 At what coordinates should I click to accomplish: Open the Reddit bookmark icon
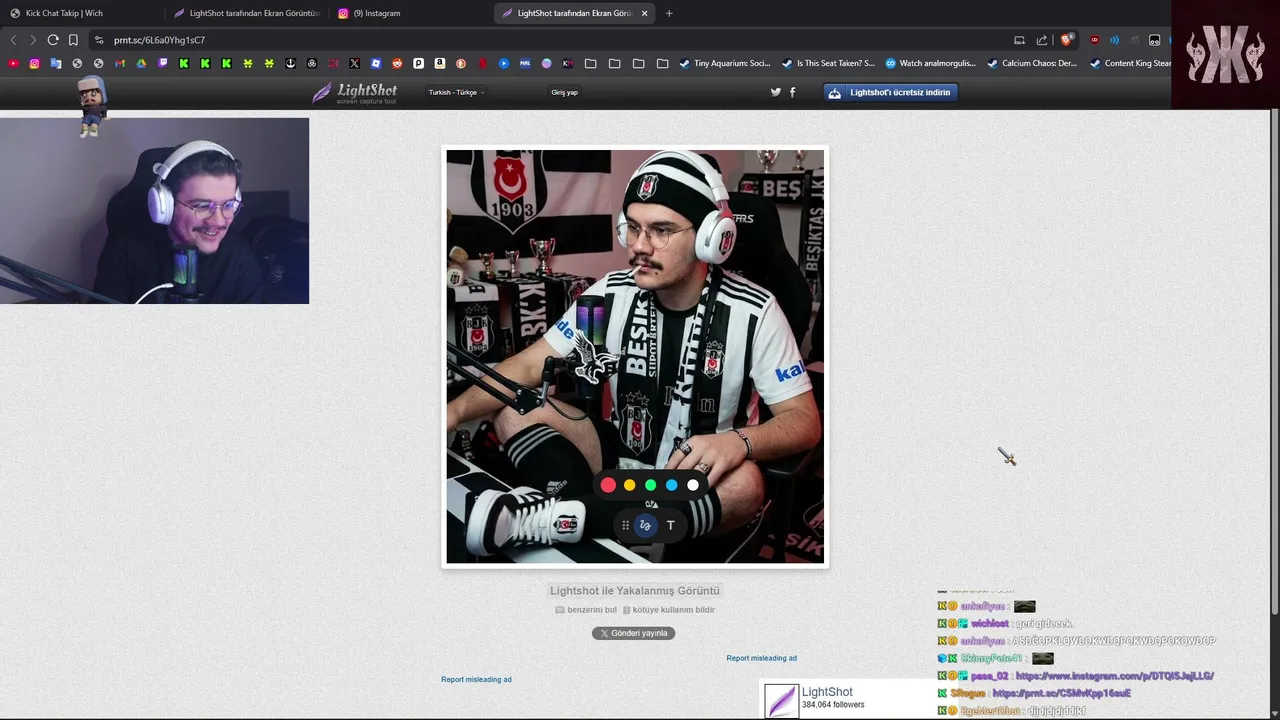tap(397, 63)
